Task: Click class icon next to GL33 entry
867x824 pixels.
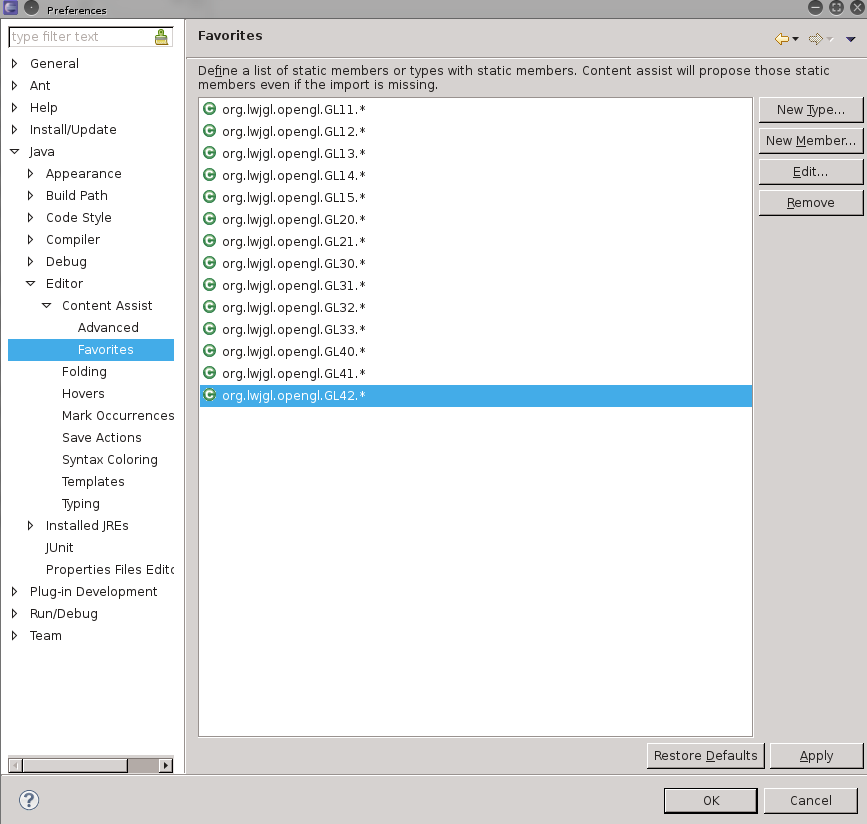Action: 210,329
